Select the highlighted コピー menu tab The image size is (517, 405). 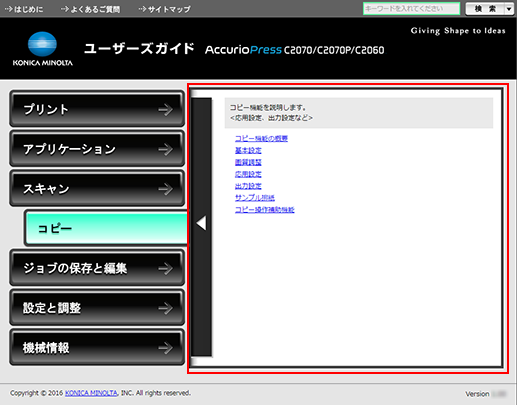[106, 228]
